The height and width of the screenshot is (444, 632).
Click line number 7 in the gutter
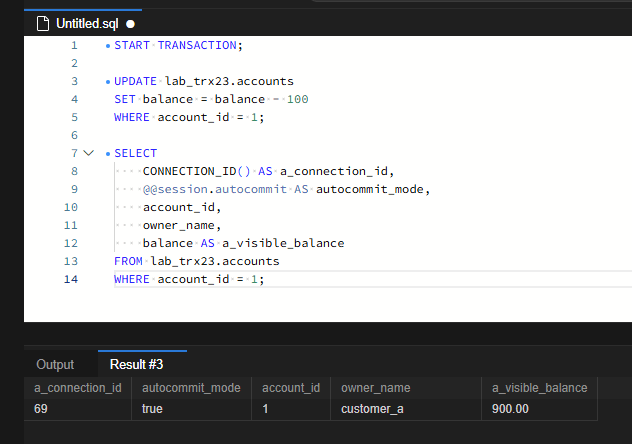pos(75,153)
